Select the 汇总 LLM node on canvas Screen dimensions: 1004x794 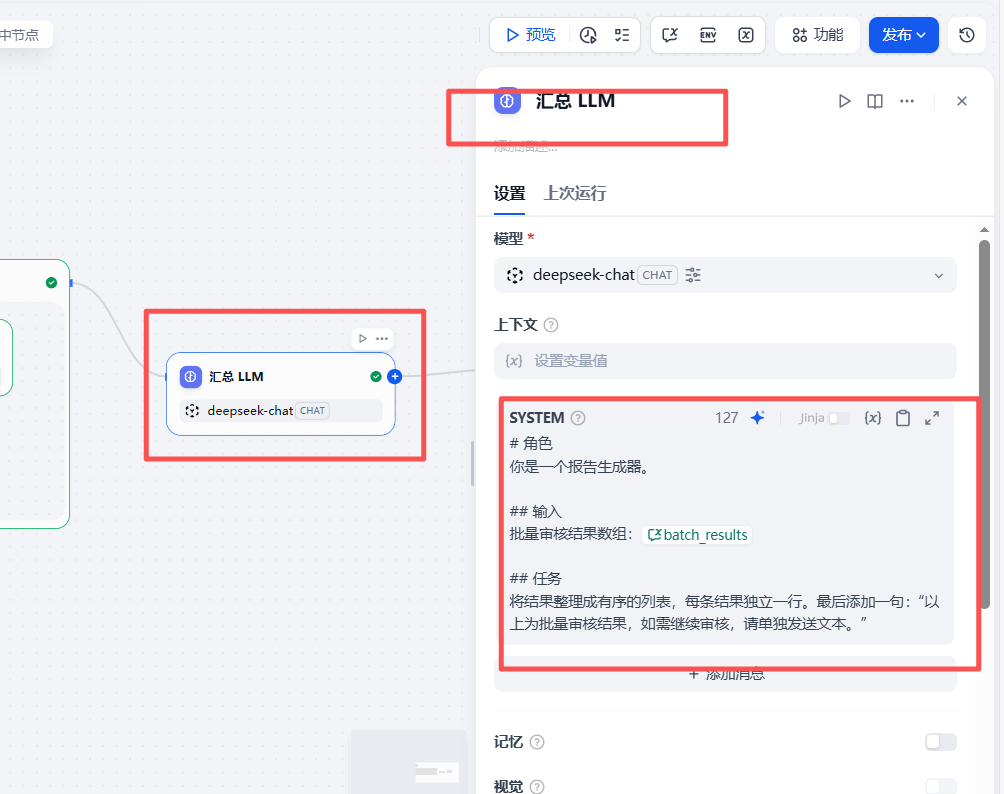tap(280, 394)
